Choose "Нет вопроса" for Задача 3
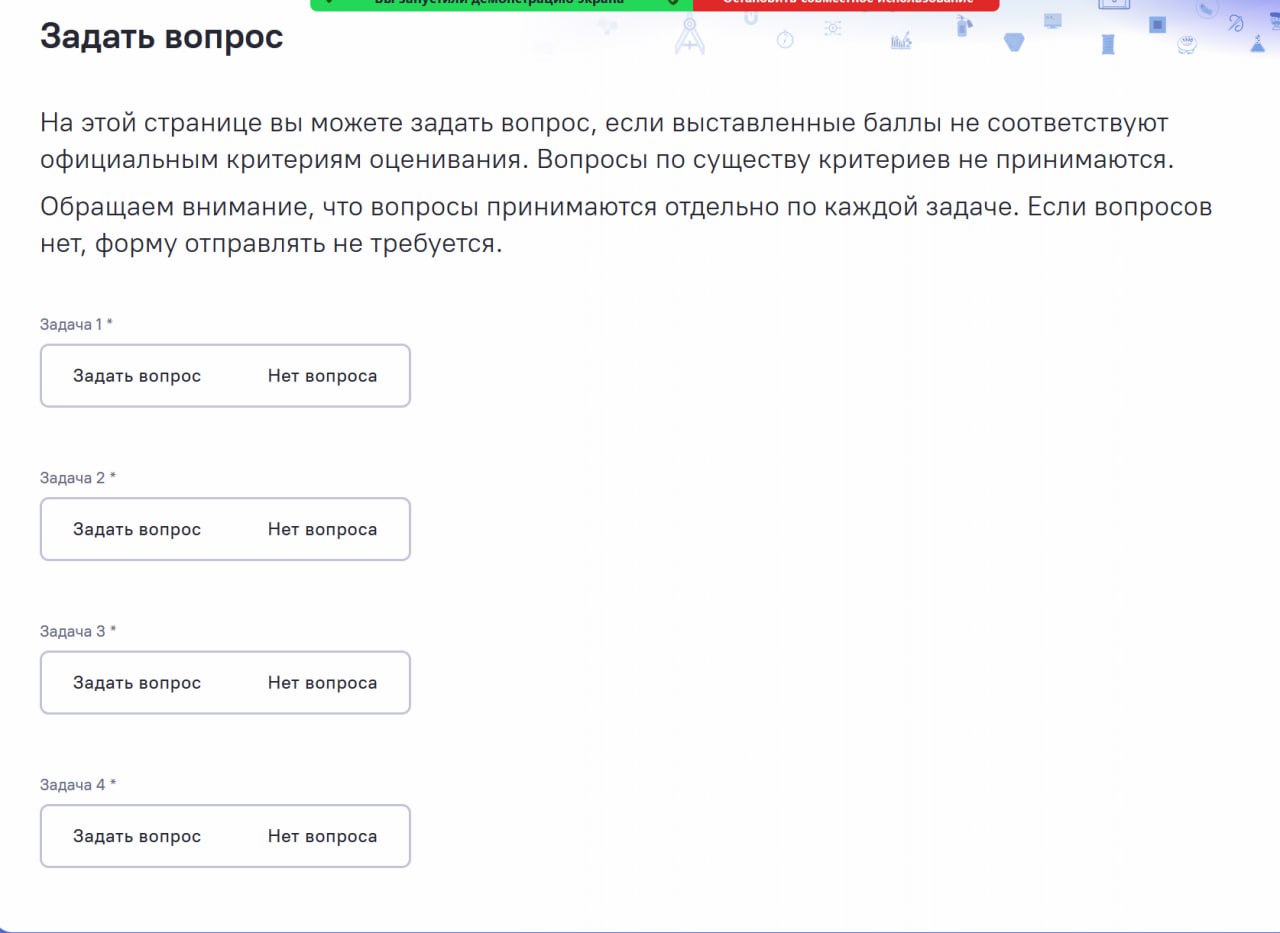 (322, 683)
